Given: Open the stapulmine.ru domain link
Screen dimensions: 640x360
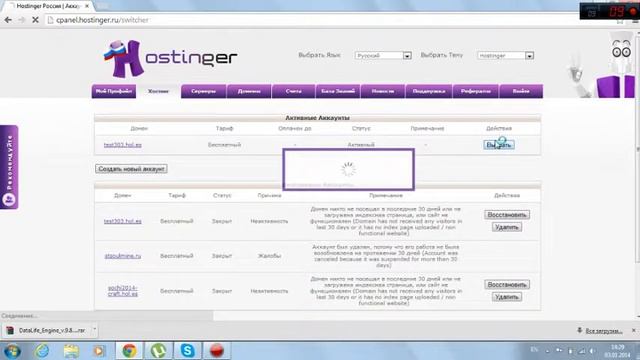Looking at the screenshot, I should 122,256.
